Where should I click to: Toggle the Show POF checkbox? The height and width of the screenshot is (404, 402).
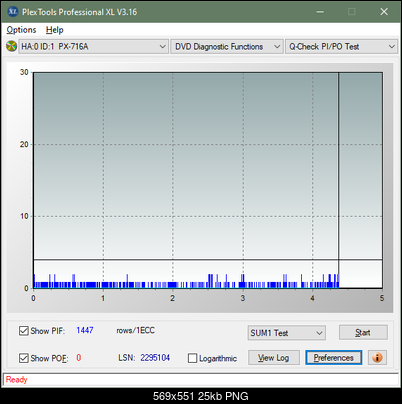tap(24, 358)
